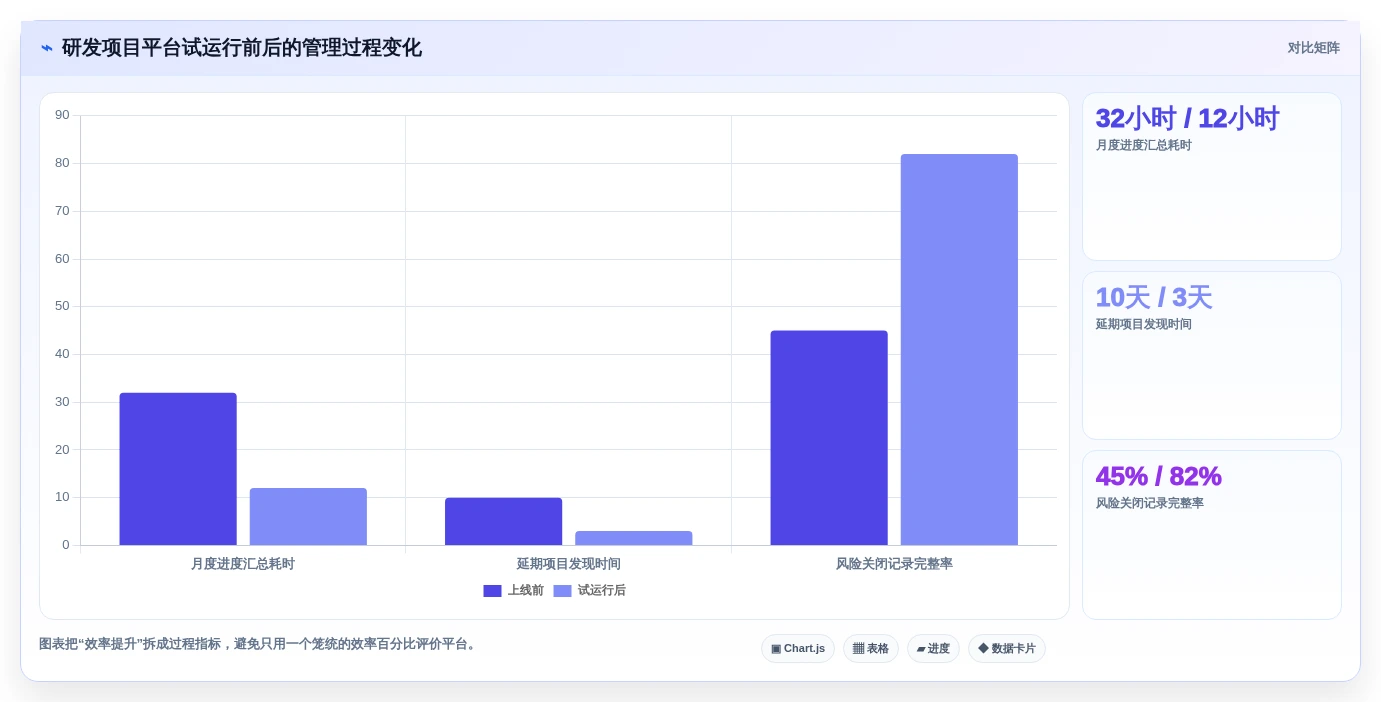This screenshot has height=702, width=1381.
Task: Click the y-axis value 50
Action: pos(62,306)
